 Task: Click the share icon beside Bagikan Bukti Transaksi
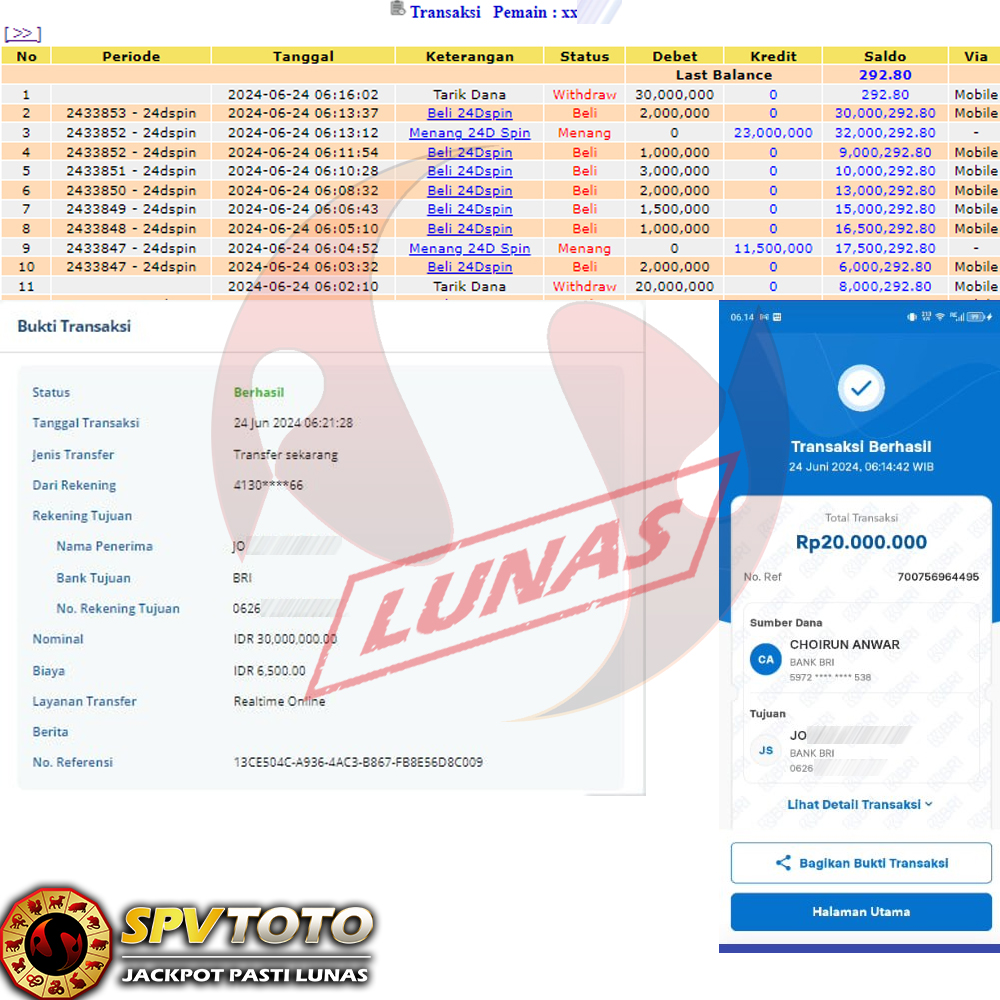click(783, 863)
